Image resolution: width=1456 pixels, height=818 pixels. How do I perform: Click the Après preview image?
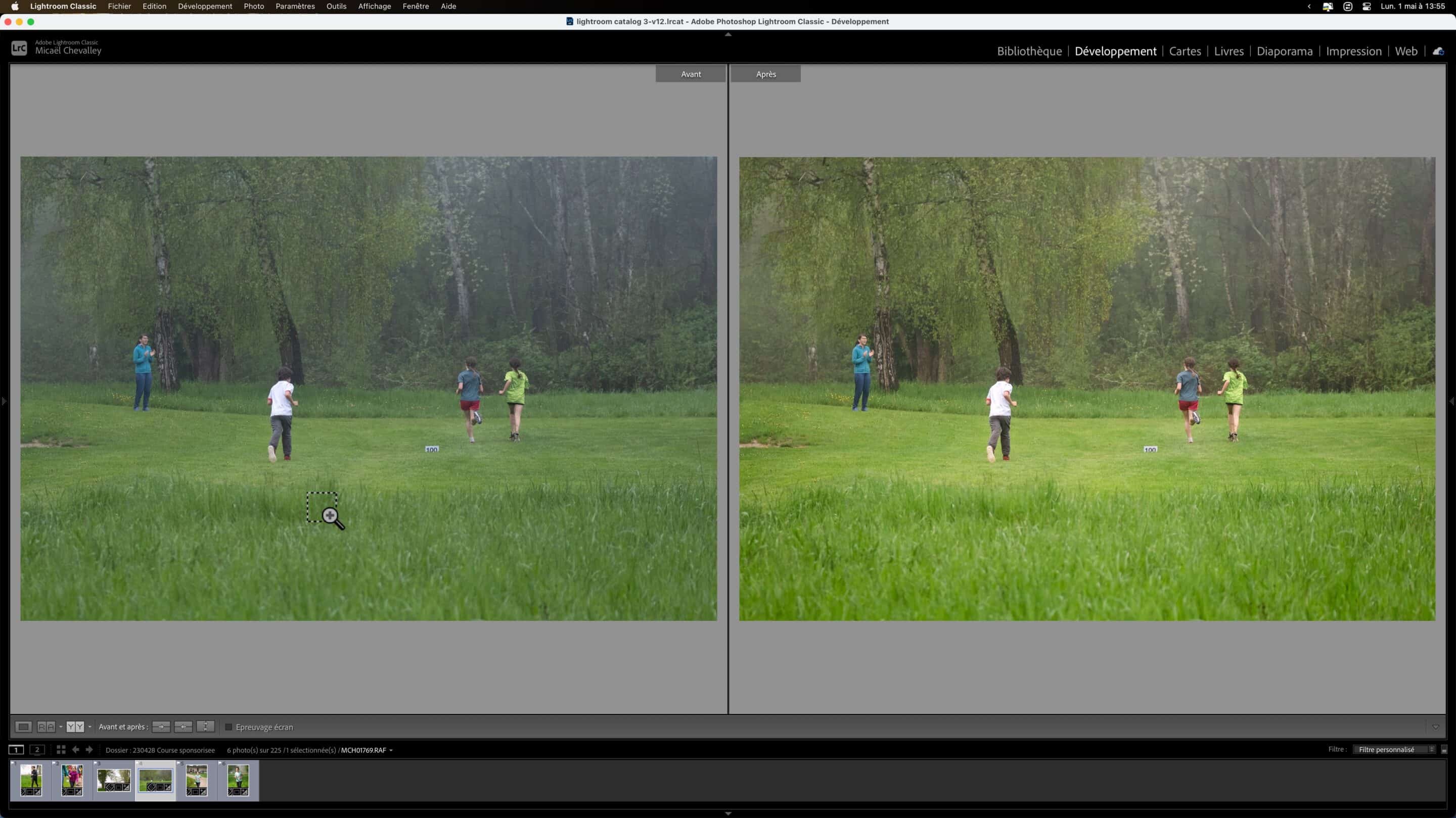tap(1087, 389)
